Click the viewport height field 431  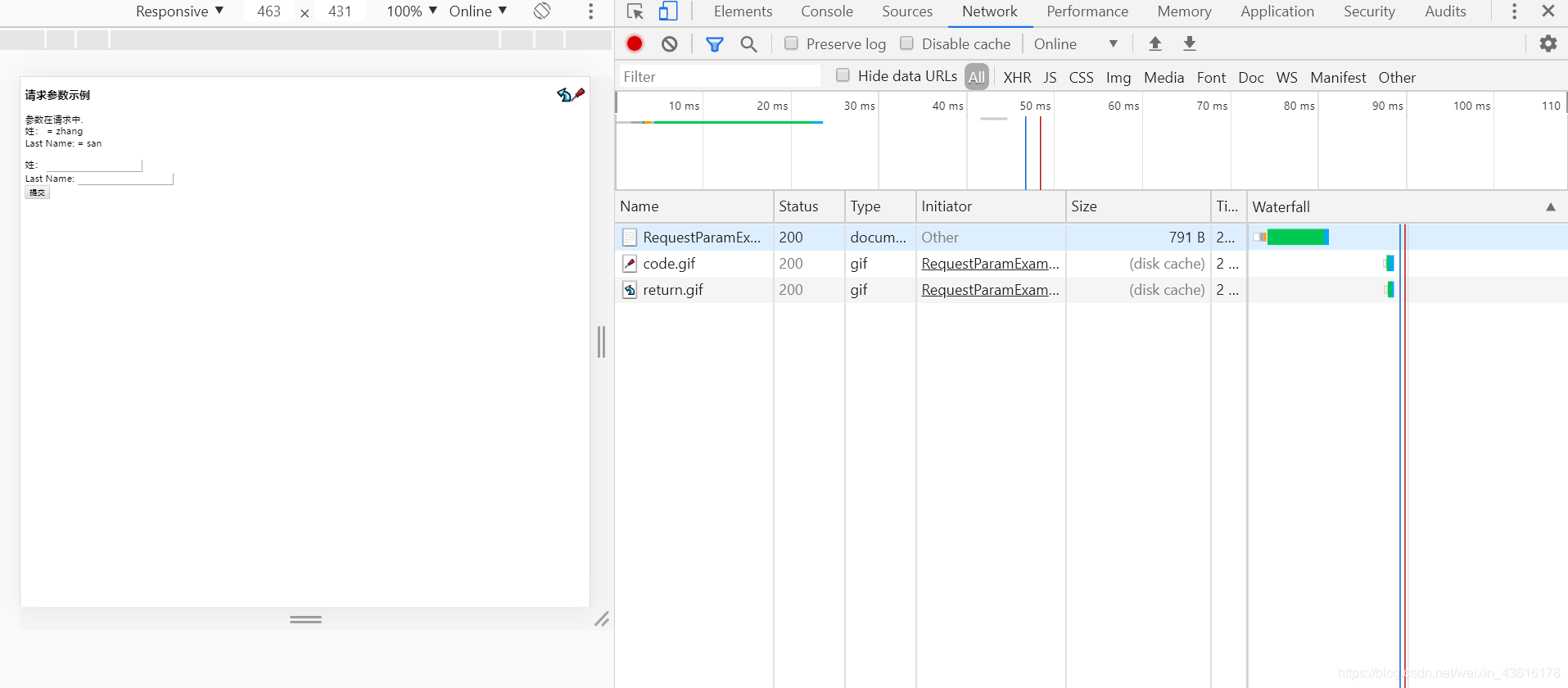(x=340, y=11)
